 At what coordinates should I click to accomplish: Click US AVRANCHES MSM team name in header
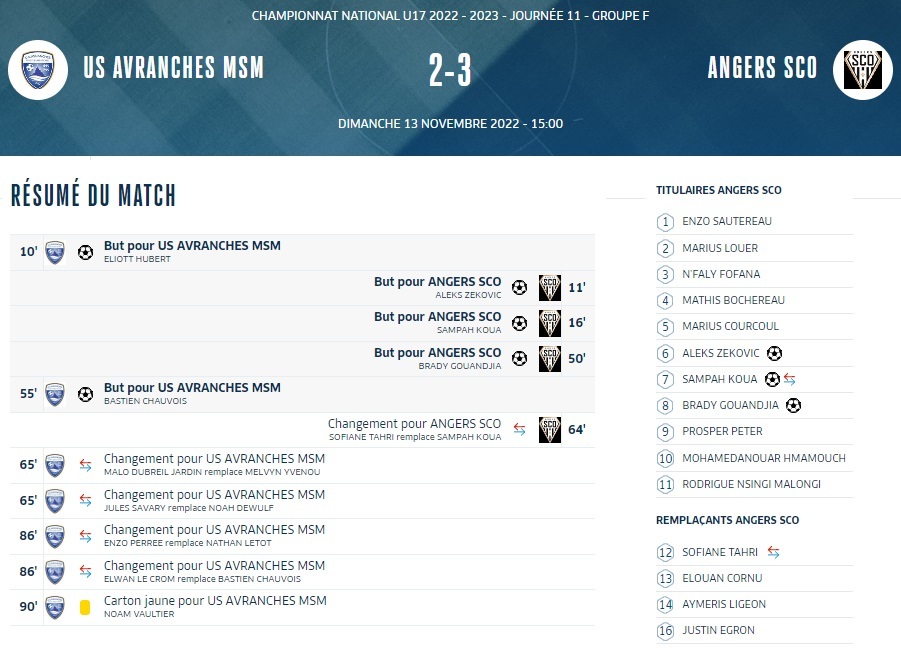pos(174,67)
